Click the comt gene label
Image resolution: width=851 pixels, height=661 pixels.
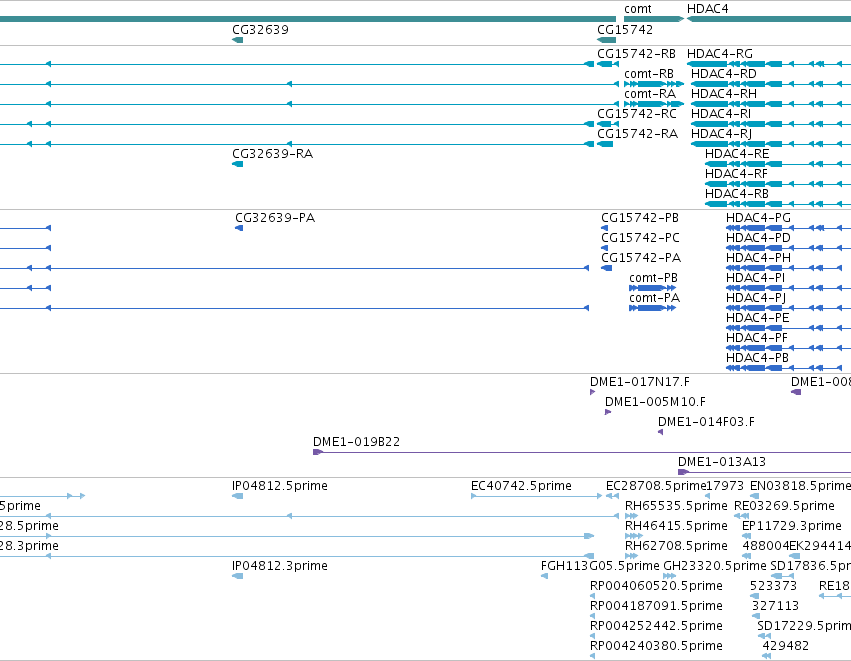click(x=637, y=9)
